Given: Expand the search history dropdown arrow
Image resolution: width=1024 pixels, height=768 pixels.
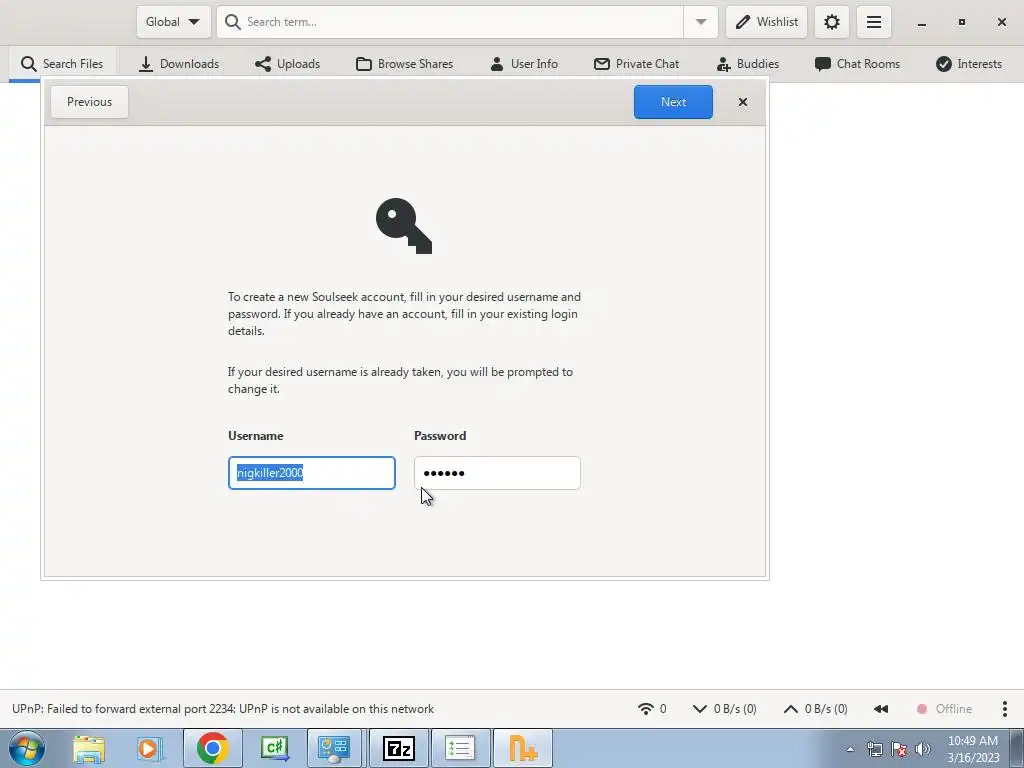Looking at the screenshot, I should click(x=701, y=22).
